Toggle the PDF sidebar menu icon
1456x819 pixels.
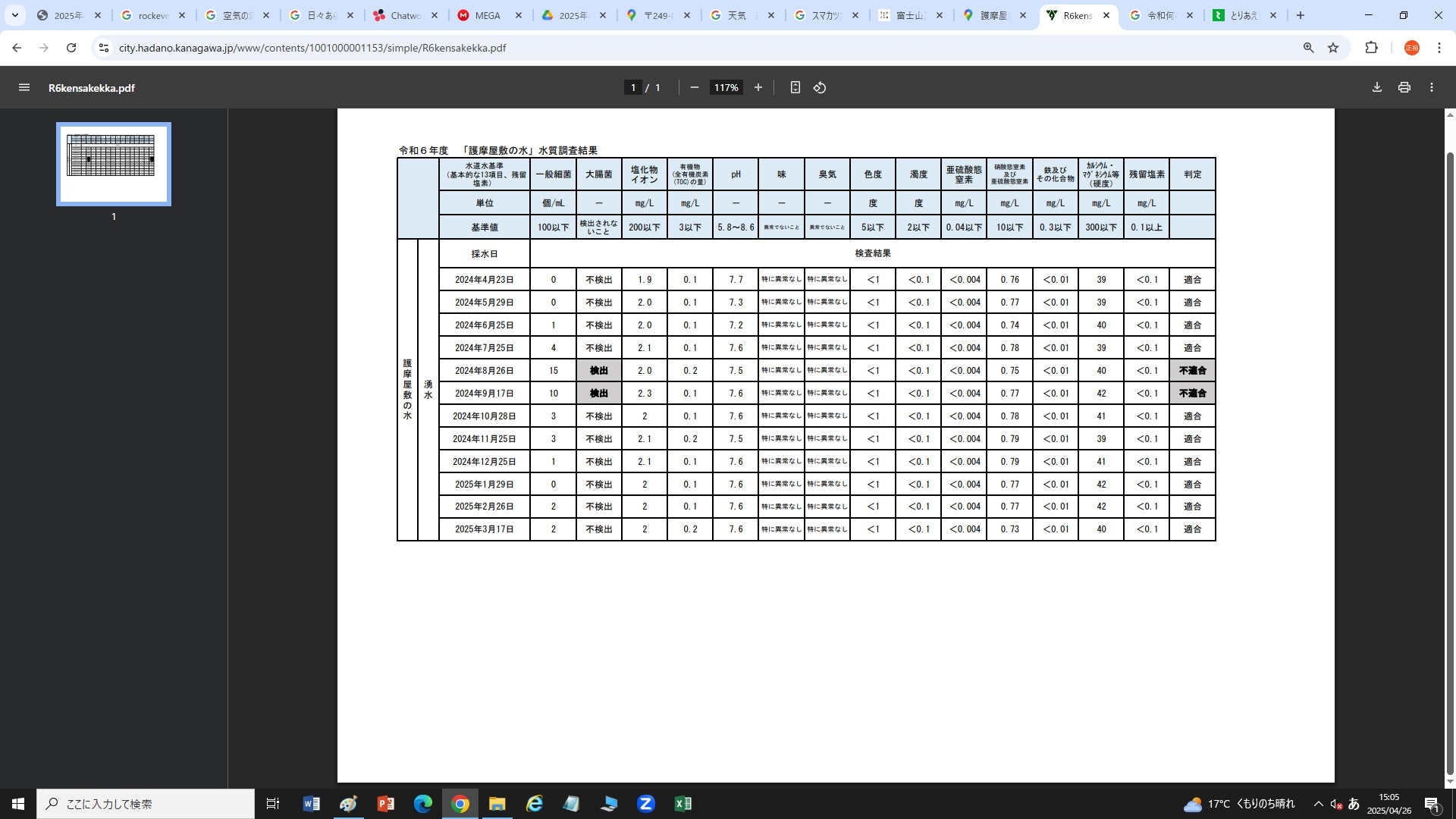point(24,88)
